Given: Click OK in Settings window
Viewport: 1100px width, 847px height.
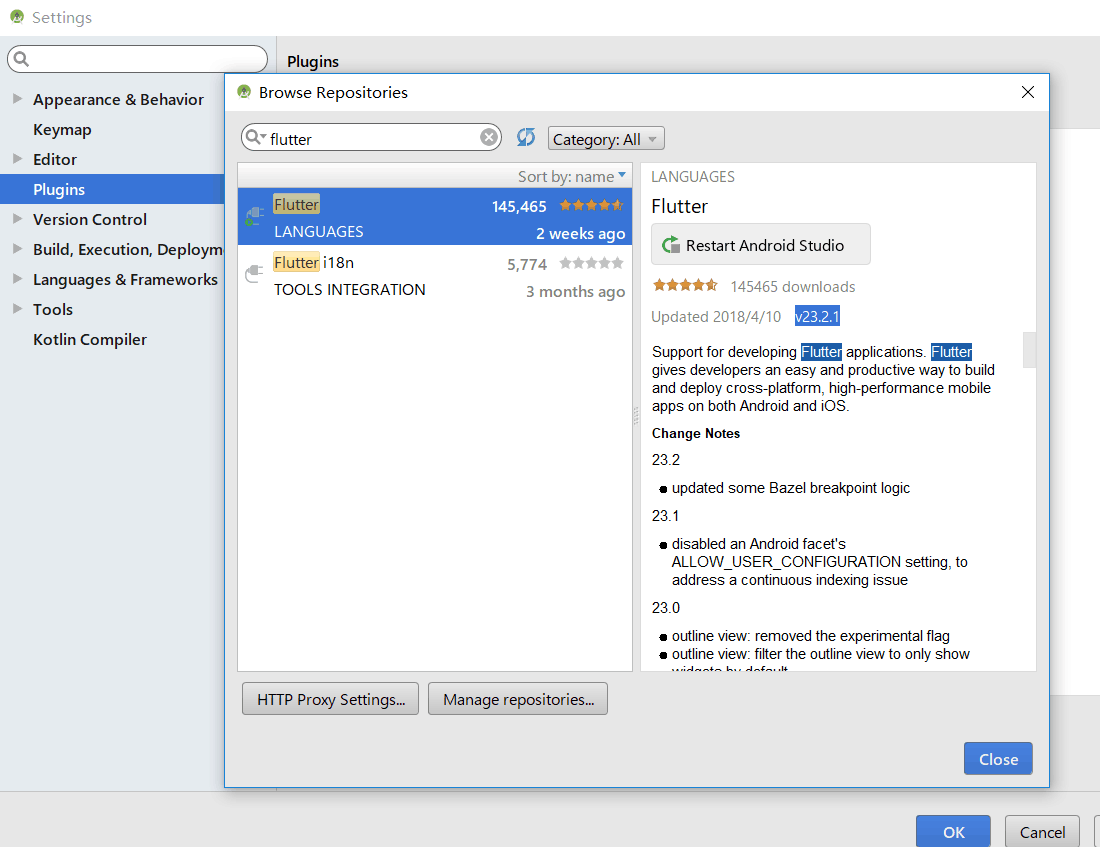Looking at the screenshot, I should [x=953, y=832].
